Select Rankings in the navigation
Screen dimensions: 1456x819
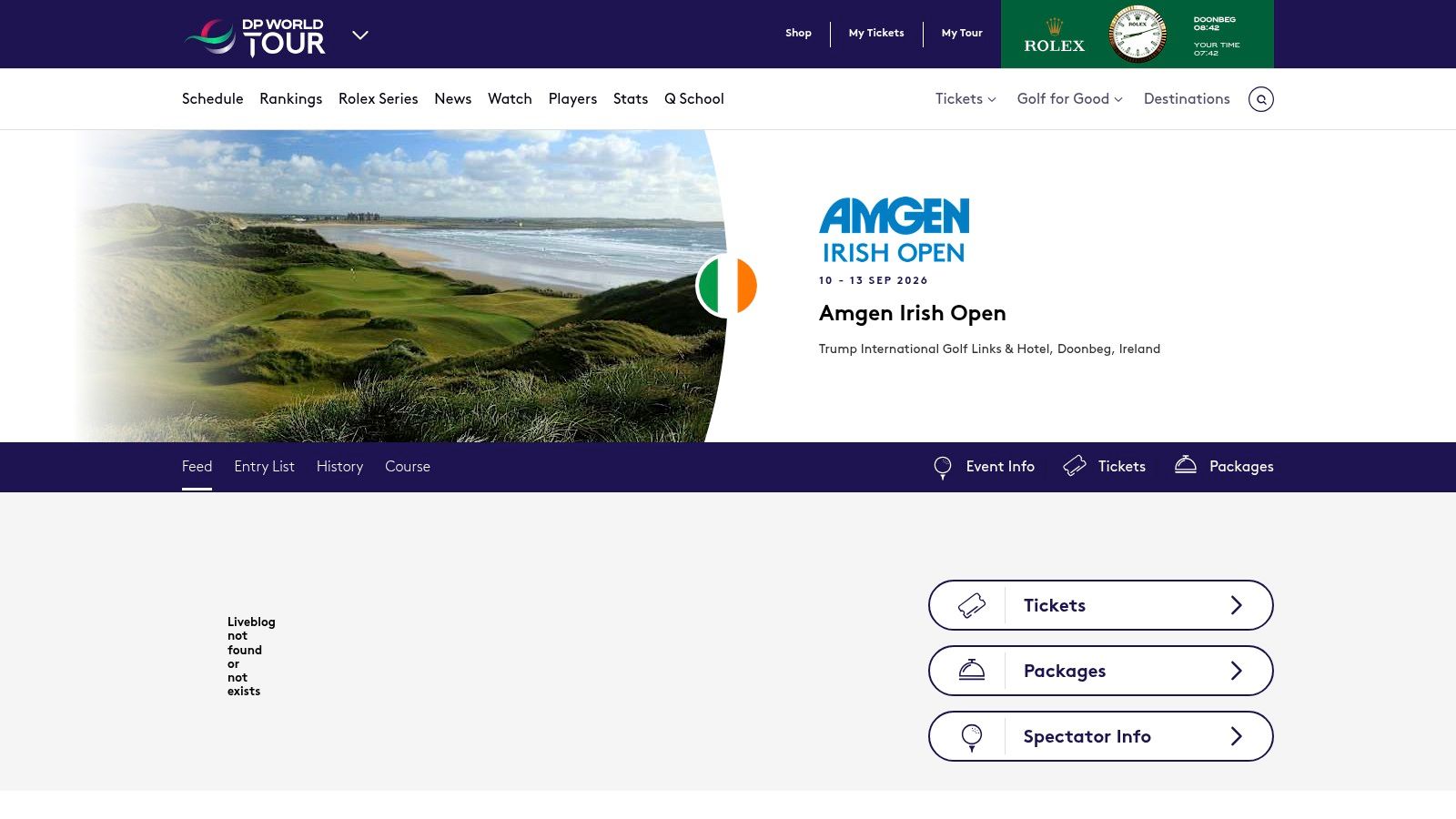pyautogui.click(x=290, y=98)
